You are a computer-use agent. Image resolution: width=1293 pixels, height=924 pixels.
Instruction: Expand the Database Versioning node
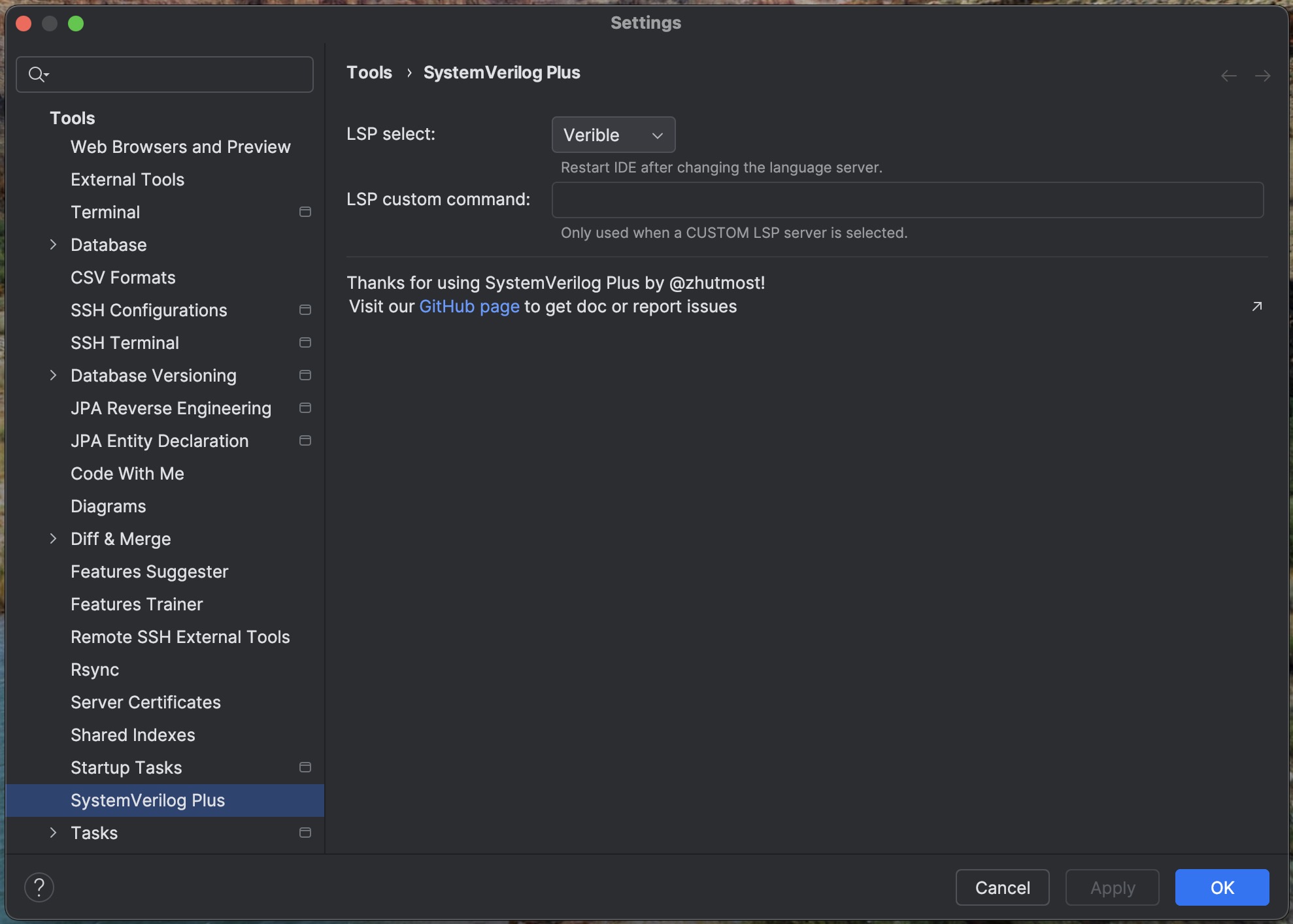pyautogui.click(x=54, y=375)
